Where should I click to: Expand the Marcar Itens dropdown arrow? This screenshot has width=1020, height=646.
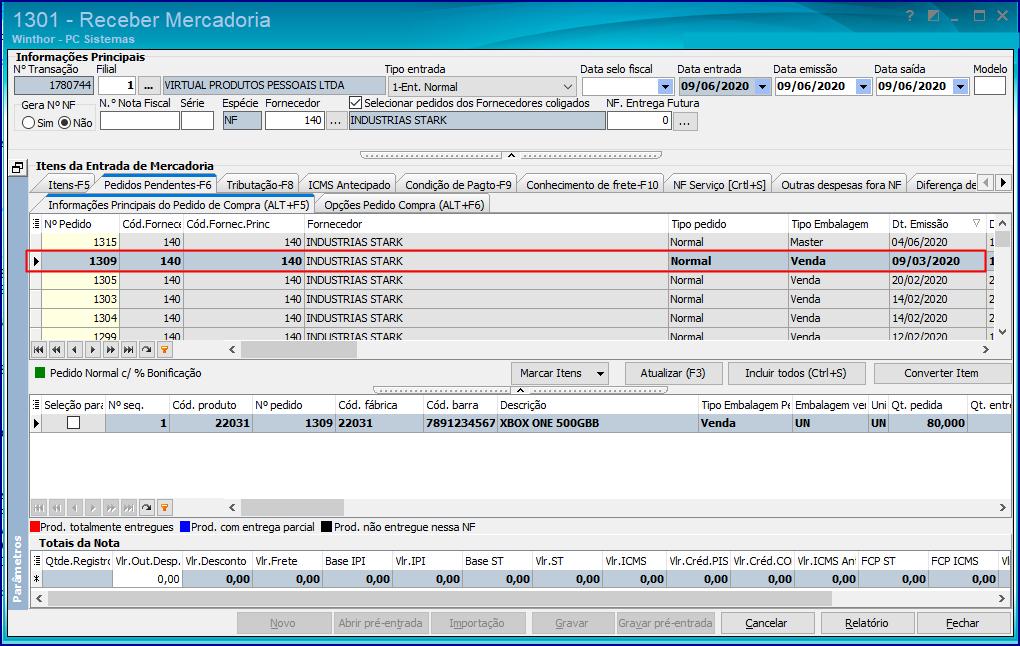pyautogui.click(x=600, y=373)
